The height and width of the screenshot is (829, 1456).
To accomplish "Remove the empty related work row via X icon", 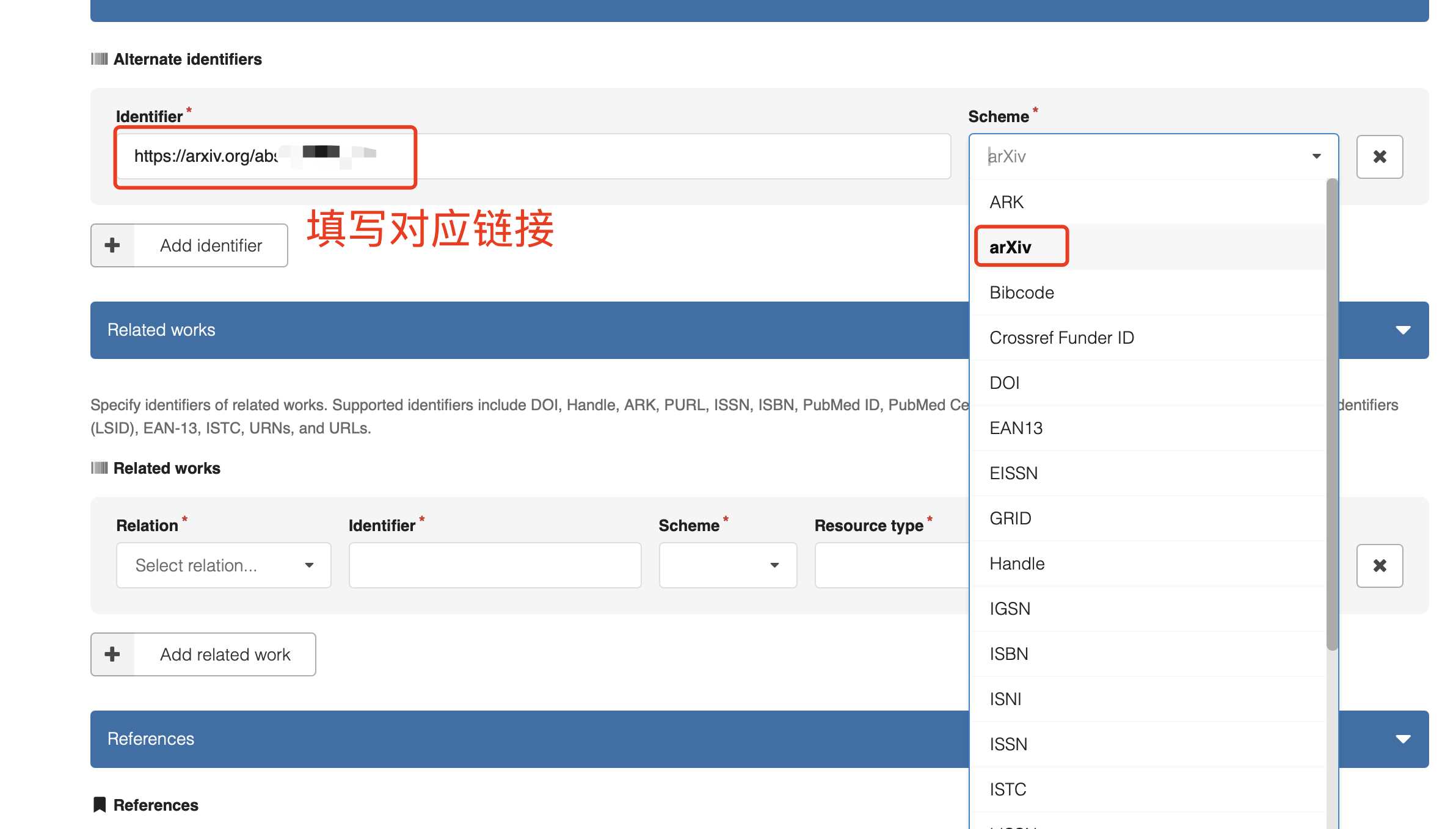I will pos(1379,565).
